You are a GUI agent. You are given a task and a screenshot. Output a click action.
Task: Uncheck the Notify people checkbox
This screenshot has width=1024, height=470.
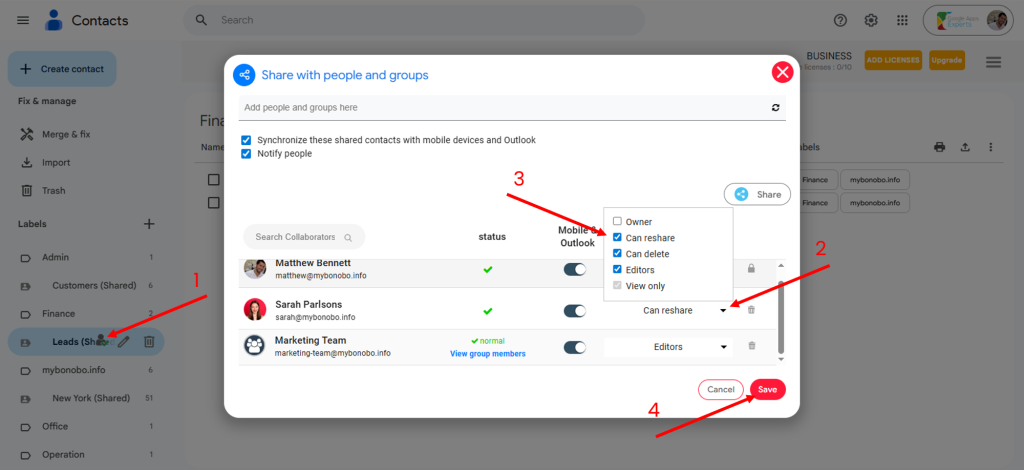pyautogui.click(x=246, y=154)
